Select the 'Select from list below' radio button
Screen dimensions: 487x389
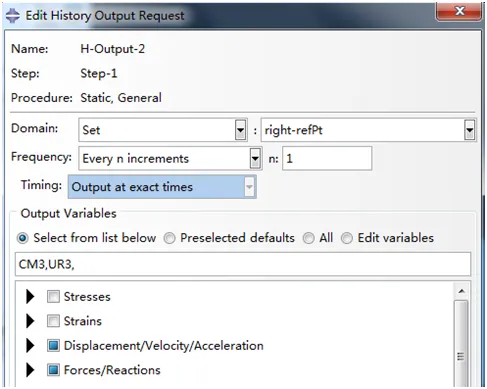pyautogui.click(x=23, y=238)
